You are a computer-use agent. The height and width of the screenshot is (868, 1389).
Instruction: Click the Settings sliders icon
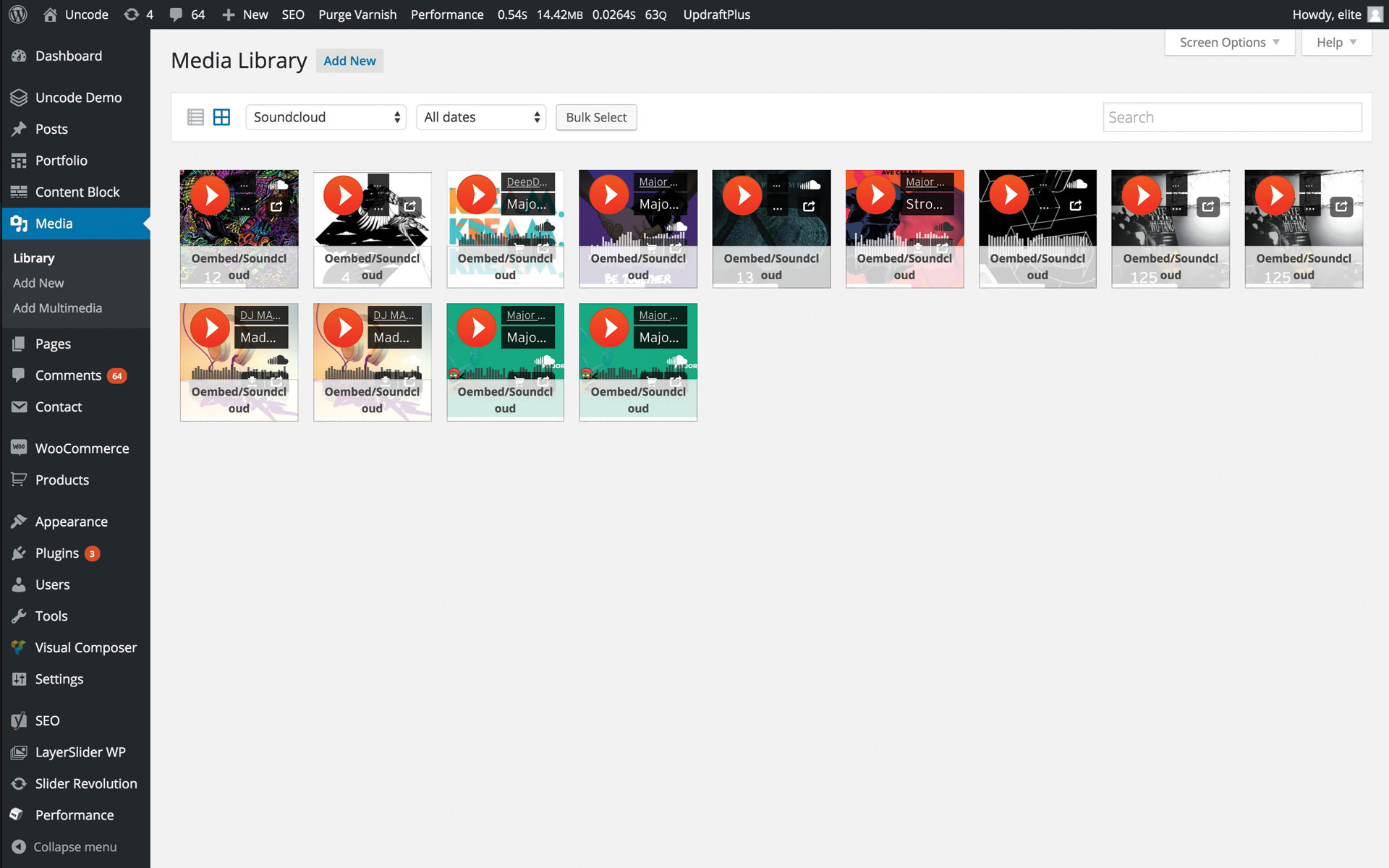(19, 679)
